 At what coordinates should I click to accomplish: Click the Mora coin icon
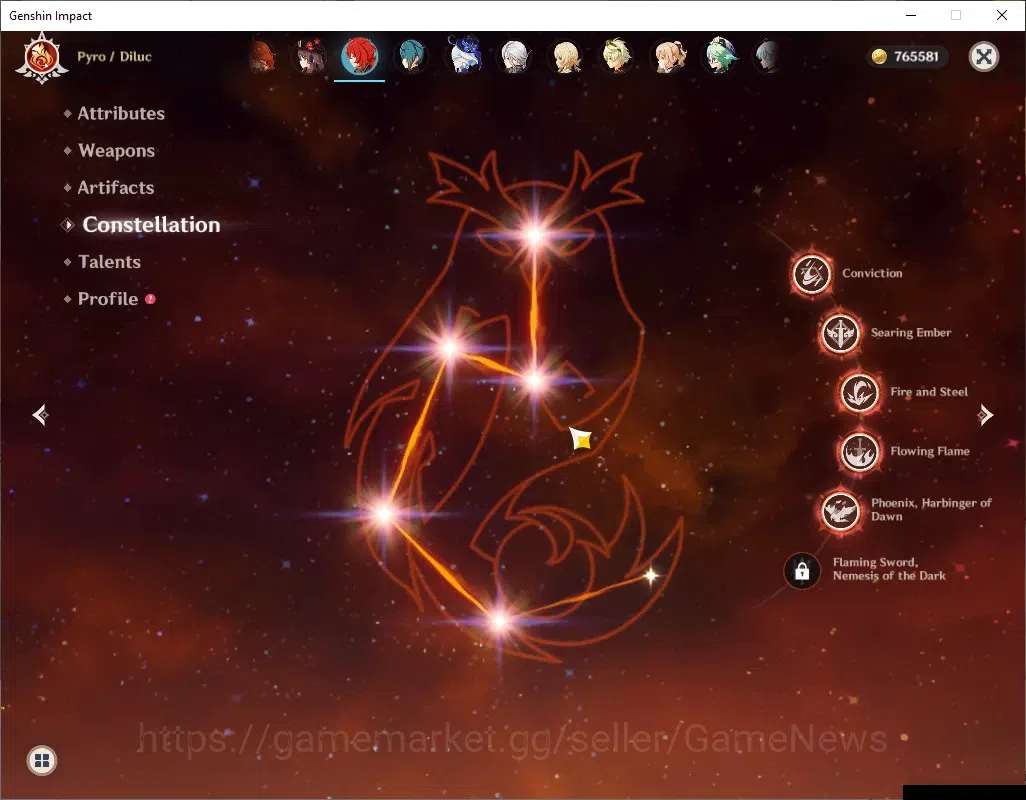coord(879,57)
